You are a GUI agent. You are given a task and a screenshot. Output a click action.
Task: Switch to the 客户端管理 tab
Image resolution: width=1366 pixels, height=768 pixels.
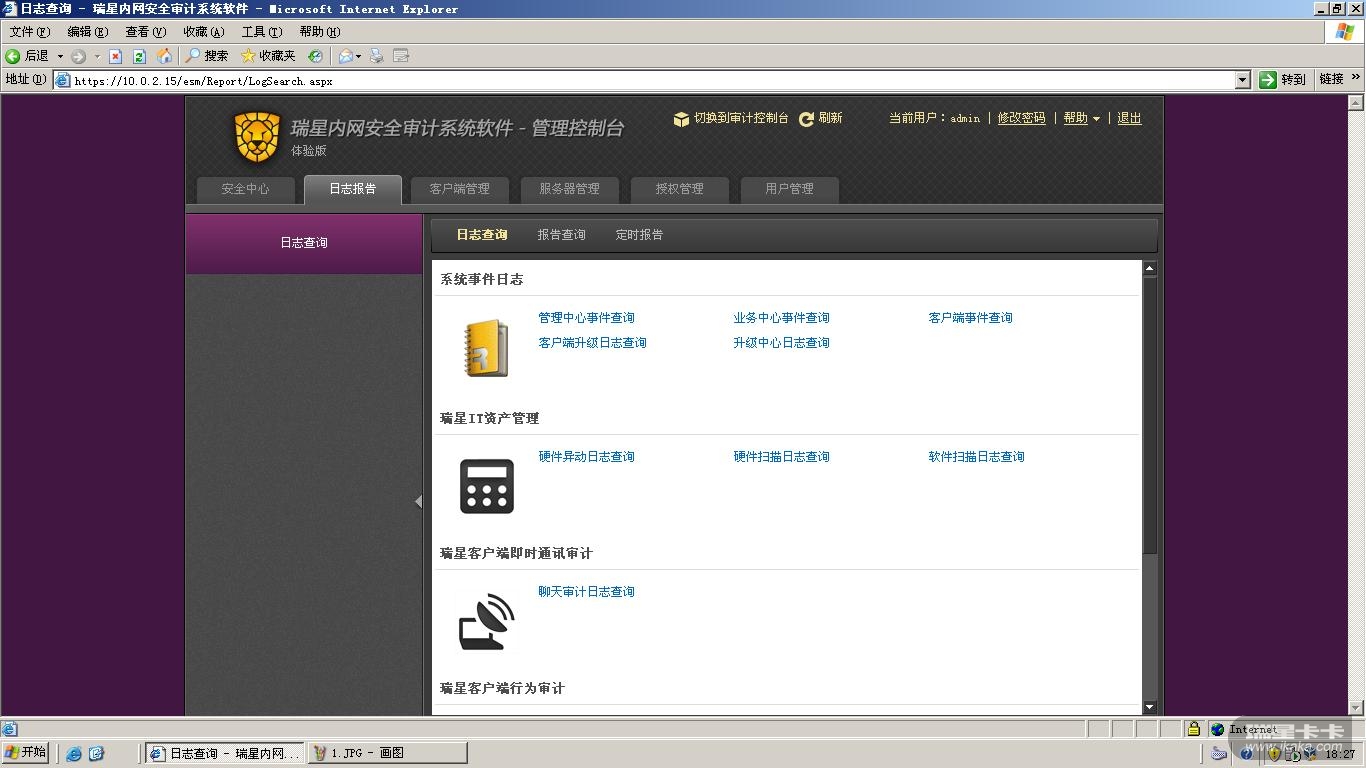[x=459, y=189]
